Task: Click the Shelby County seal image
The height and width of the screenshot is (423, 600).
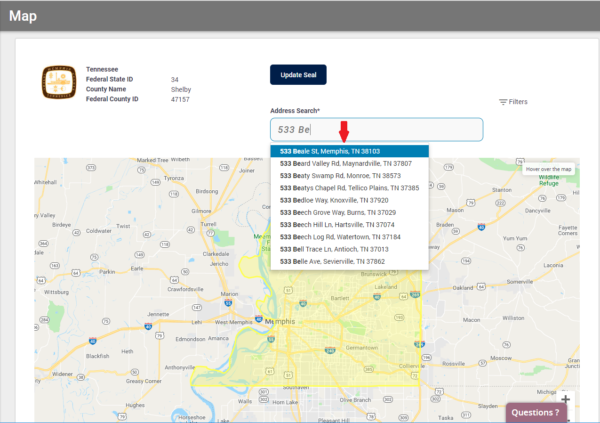Action: click(x=59, y=82)
